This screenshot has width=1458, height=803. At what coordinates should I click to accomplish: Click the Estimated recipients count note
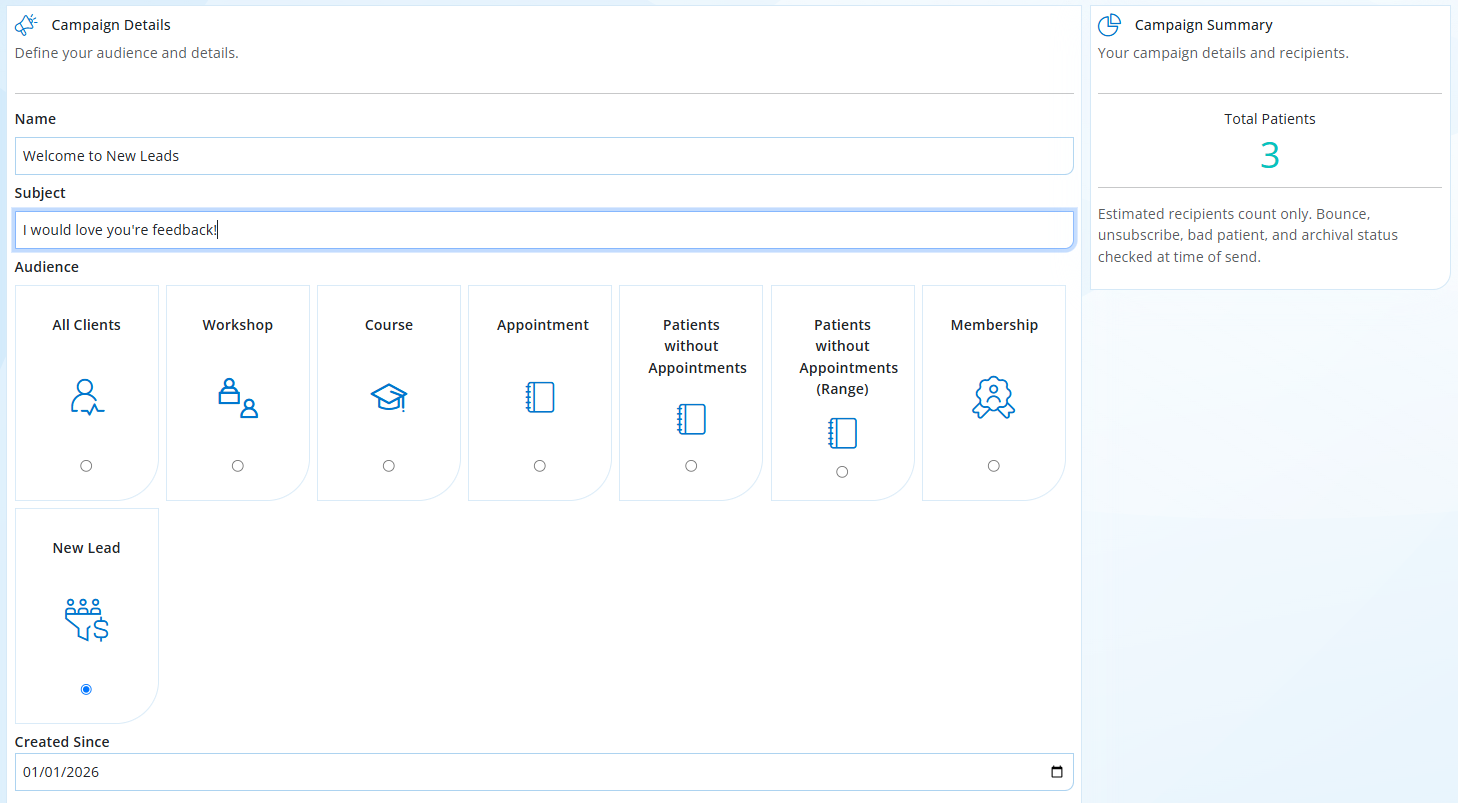pyautogui.click(x=1248, y=236)
